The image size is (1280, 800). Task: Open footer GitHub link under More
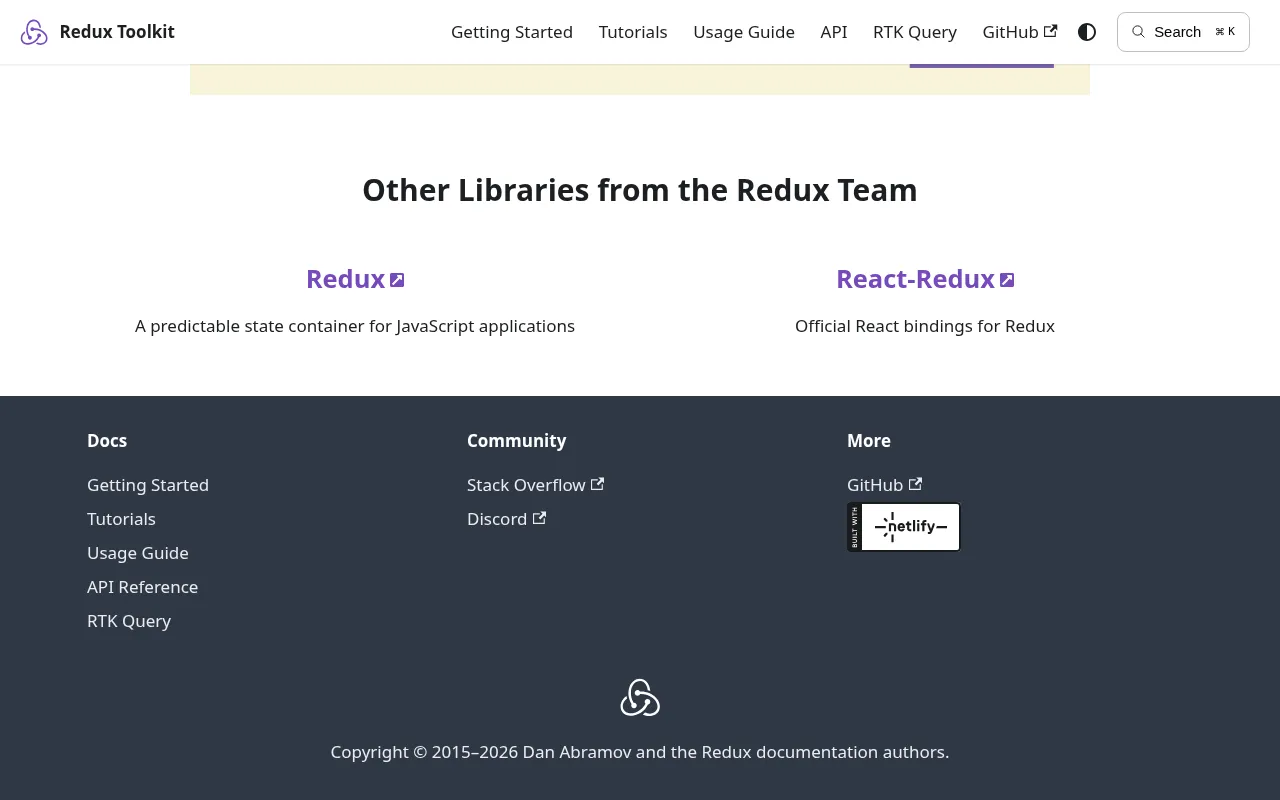(884, 485)
